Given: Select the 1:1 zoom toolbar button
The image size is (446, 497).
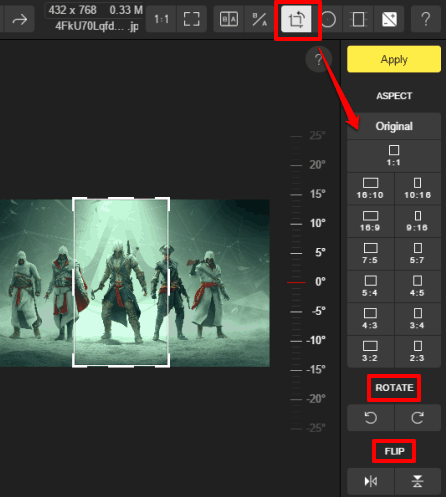Looking at the screenshot, I should 161,19.
